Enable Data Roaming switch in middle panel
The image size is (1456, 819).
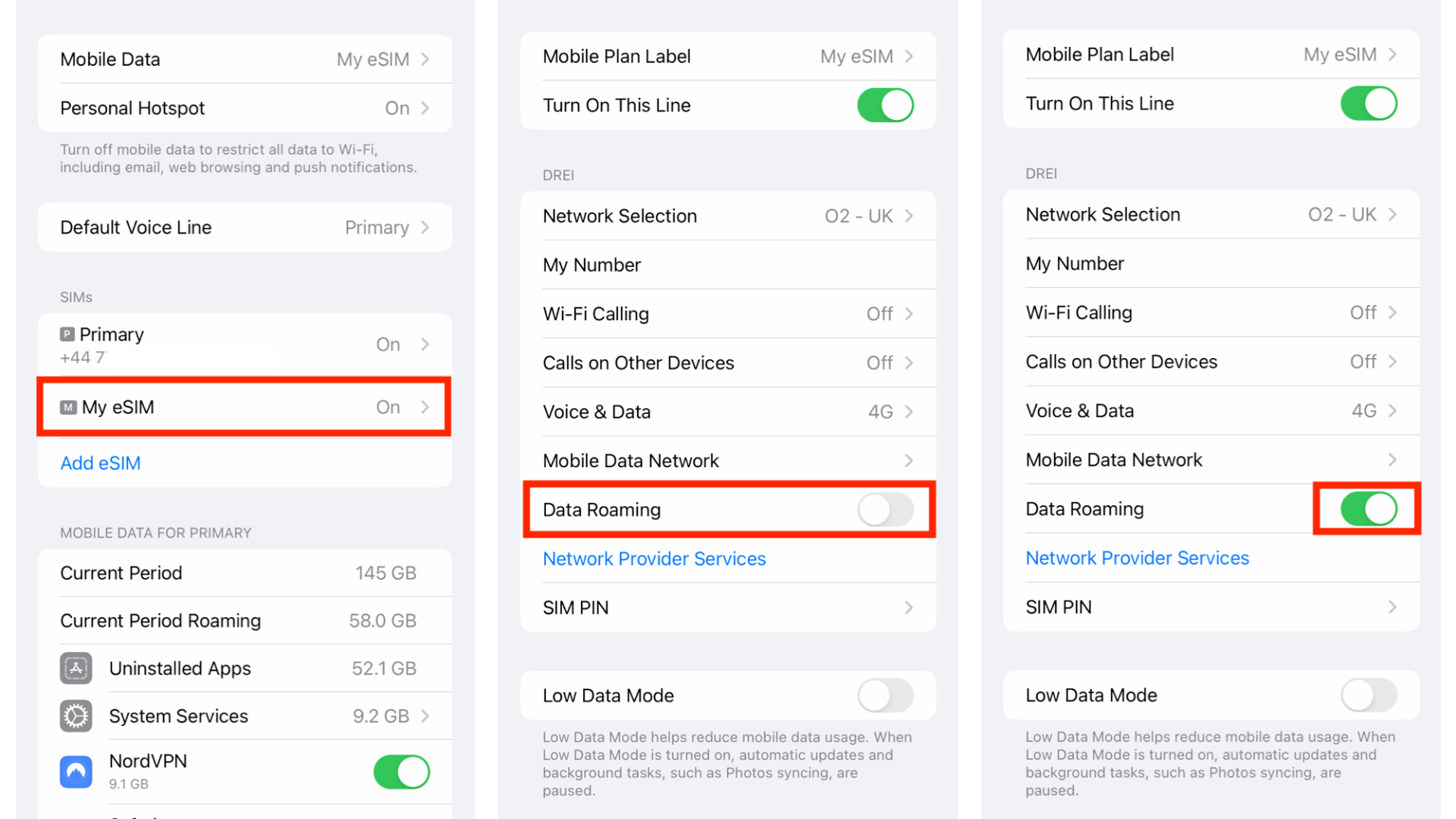(x=885, y=510)
